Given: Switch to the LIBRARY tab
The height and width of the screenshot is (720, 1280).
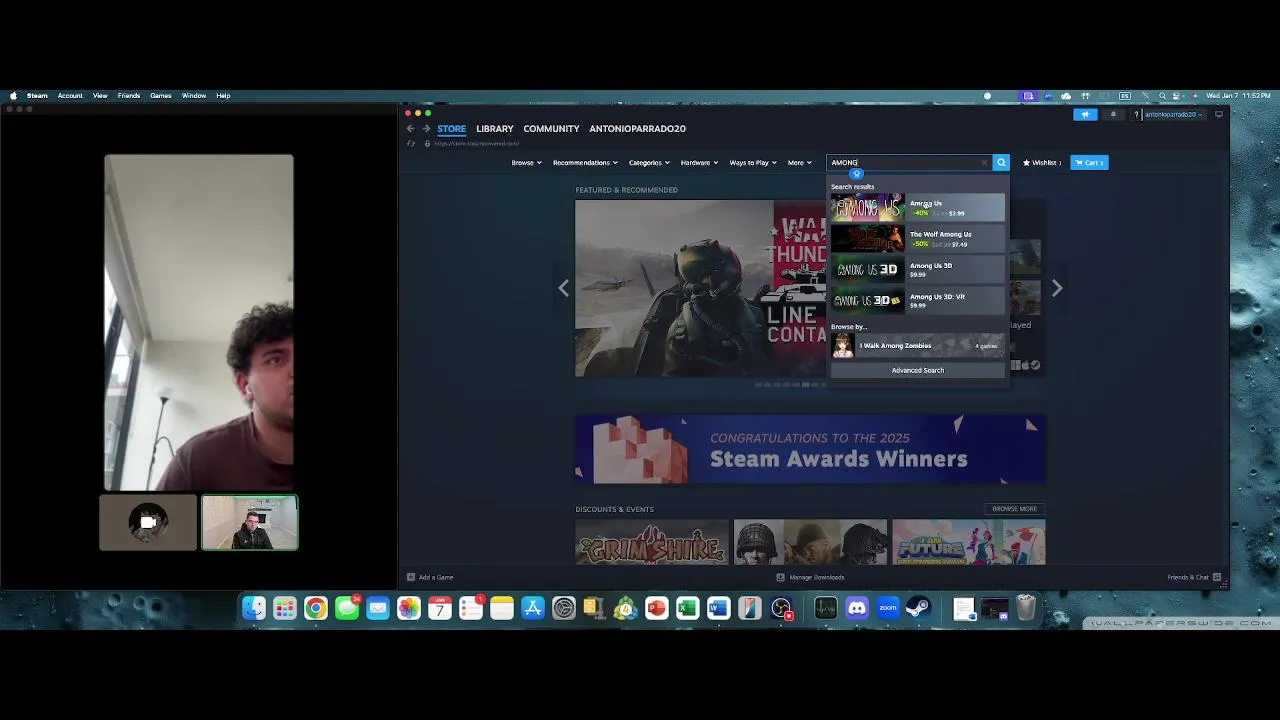Looking at the screenshot, I should click(x=494, y=129).
